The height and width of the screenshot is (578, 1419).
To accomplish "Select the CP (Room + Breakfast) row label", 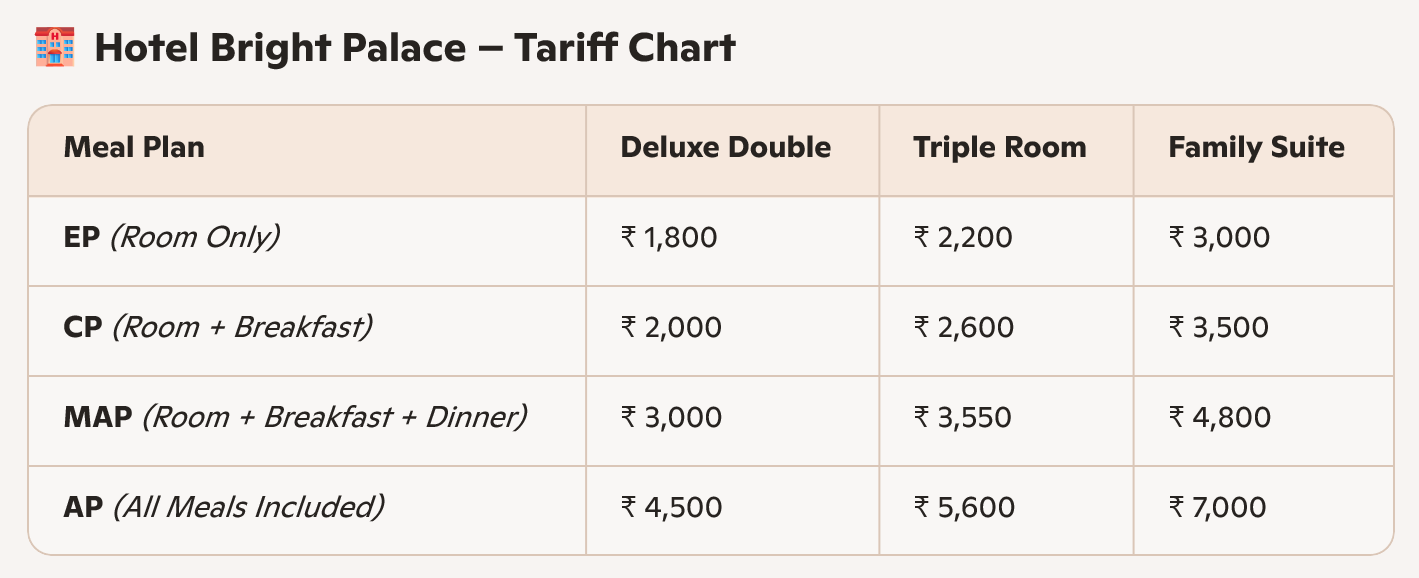I will (x=218, y=327).
